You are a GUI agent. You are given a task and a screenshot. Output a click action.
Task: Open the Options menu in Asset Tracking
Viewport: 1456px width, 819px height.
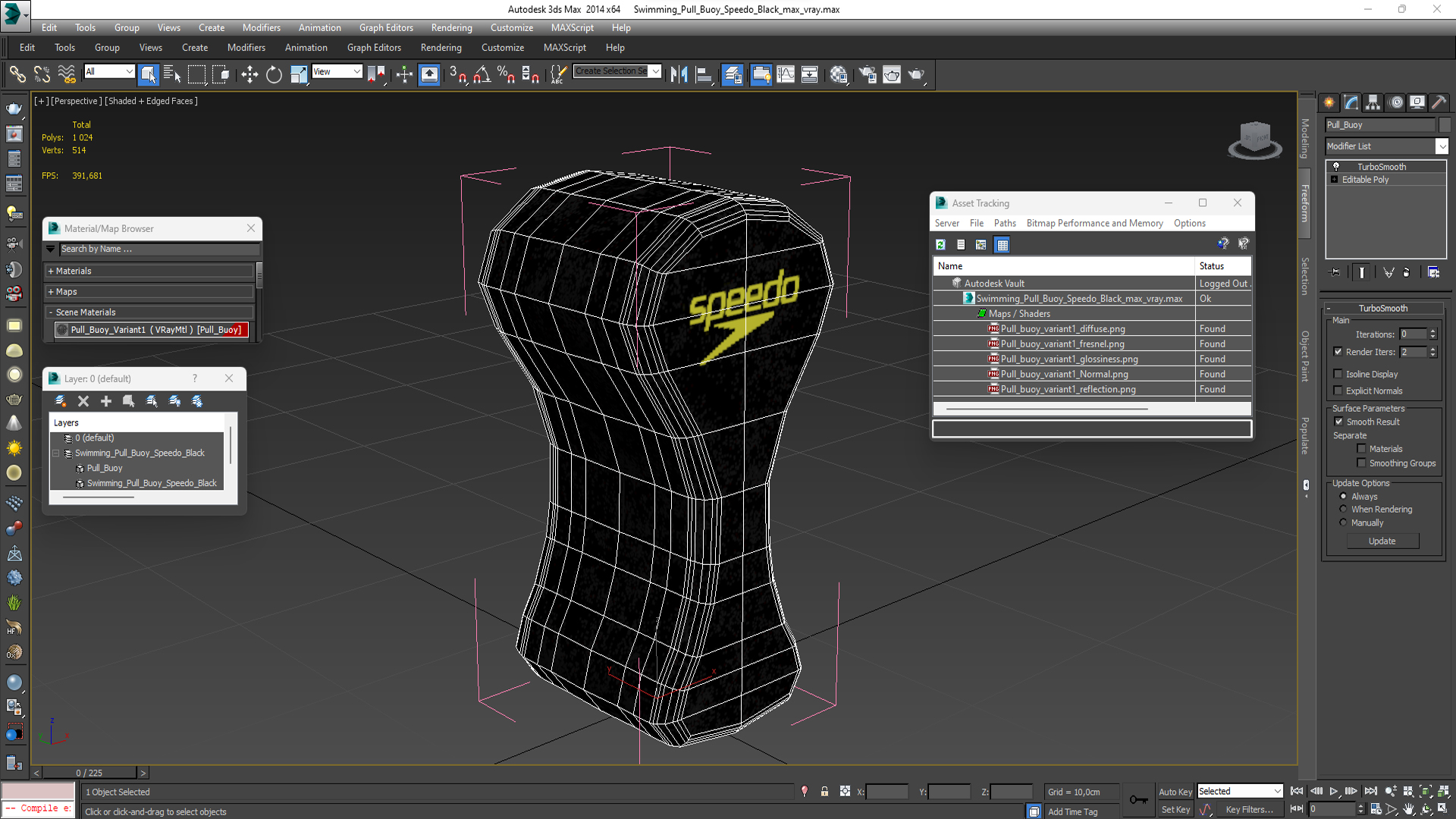[1190, 223]
